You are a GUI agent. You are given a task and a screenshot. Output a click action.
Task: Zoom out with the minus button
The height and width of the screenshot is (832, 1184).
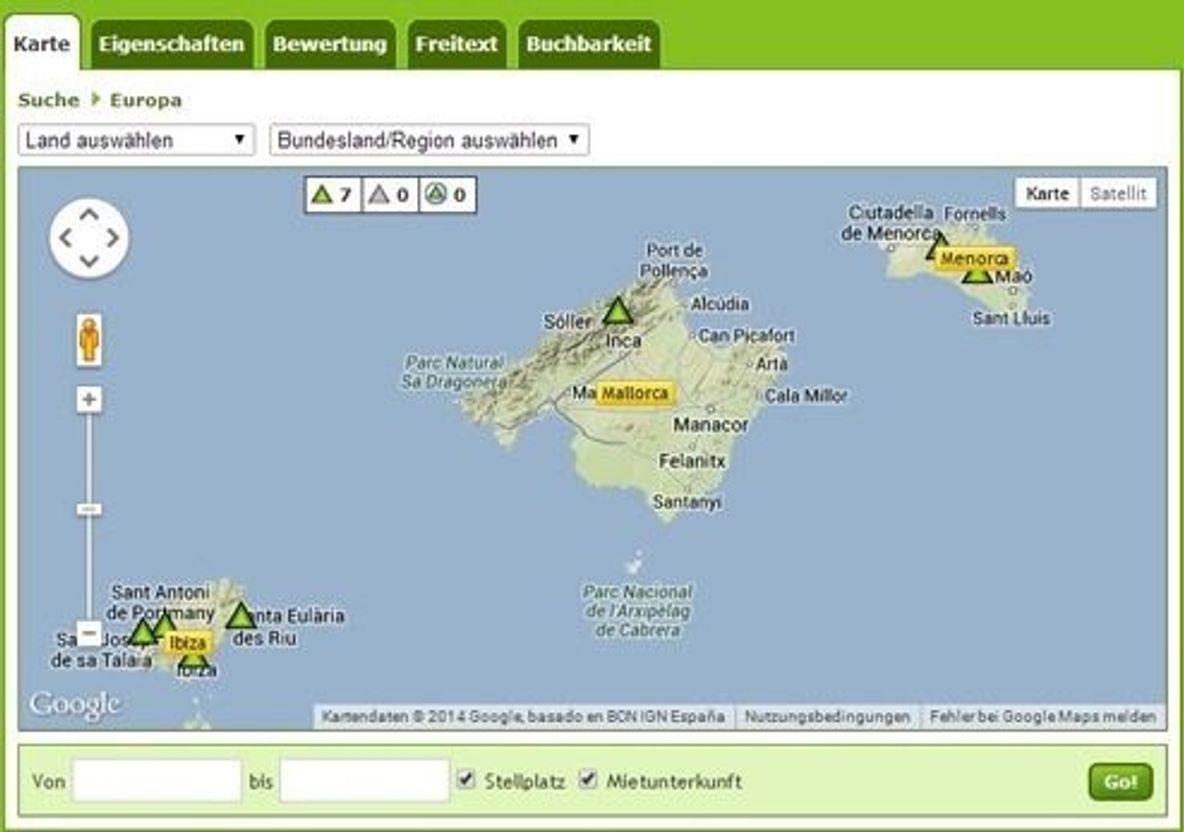tap(89, 634)
